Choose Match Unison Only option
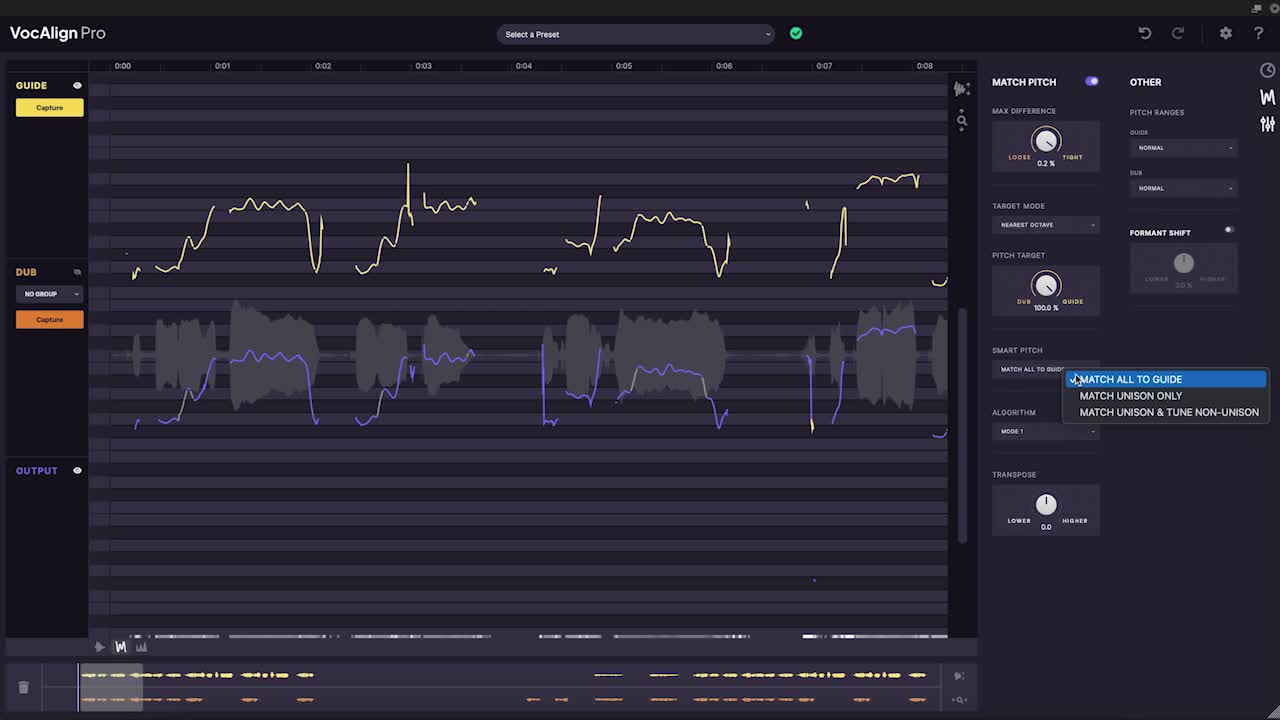This screenshot has width=1280, height=720. point(1130,396)
